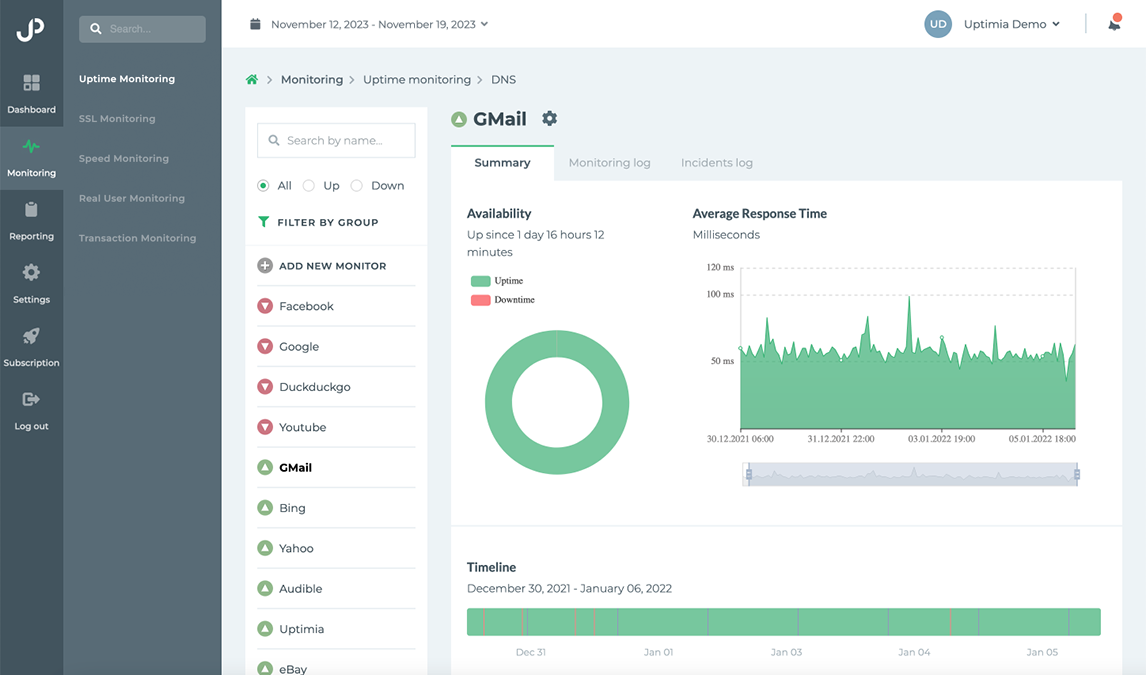
Task: Select the Monitoring pulse icon
Action: point(31,146)
